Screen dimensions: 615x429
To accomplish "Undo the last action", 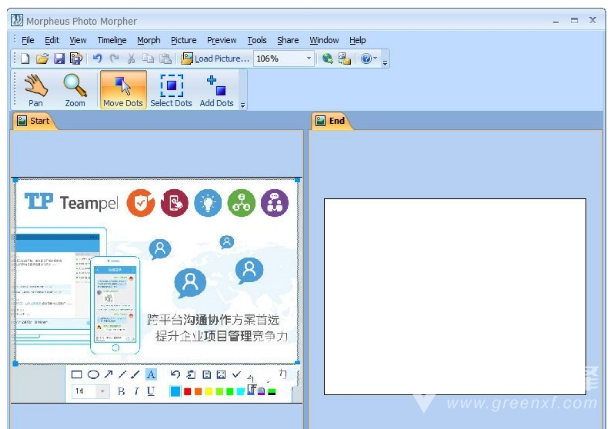I will [x=97, y=59].
